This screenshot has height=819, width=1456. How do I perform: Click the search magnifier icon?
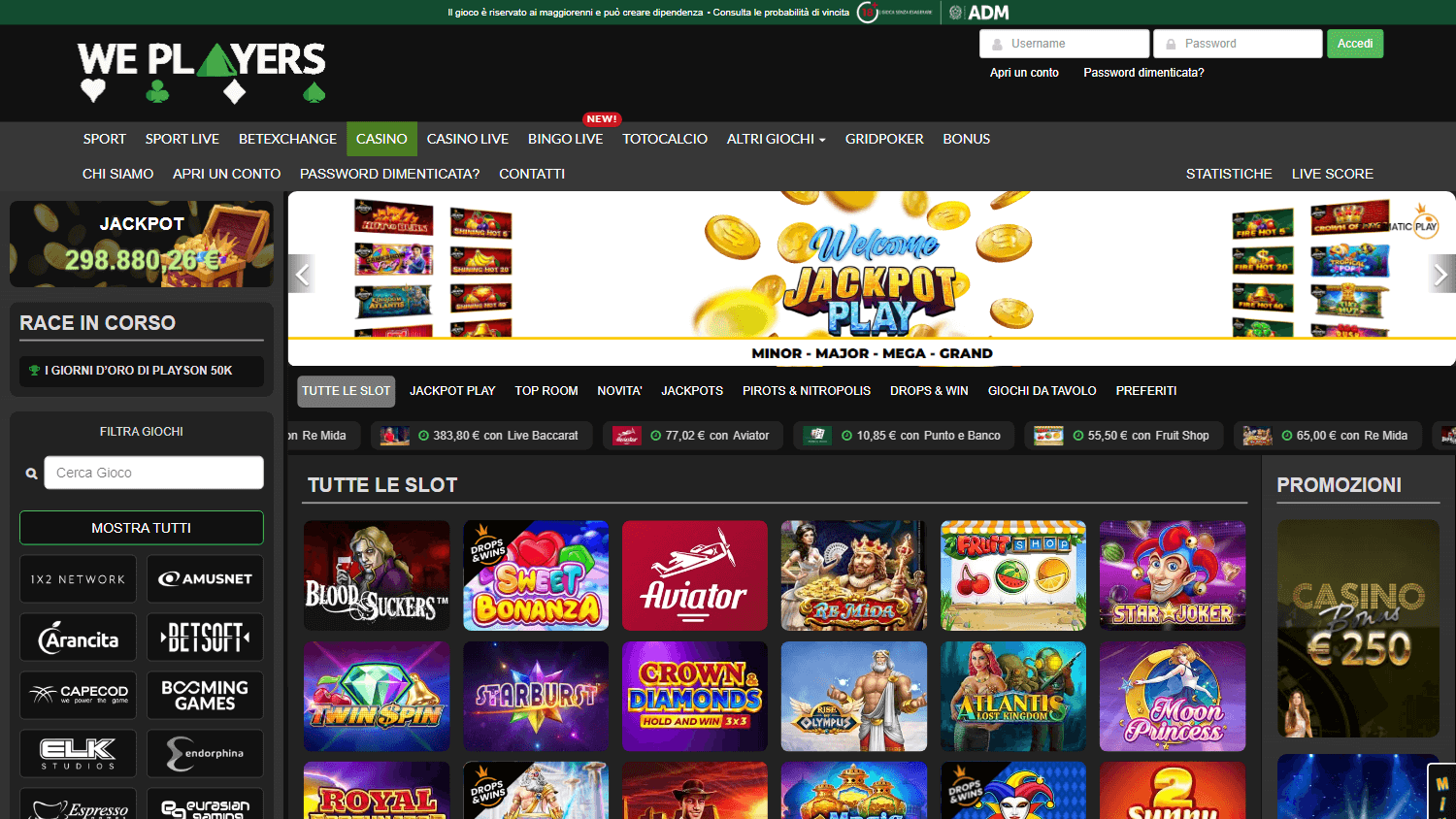point(32,474)
